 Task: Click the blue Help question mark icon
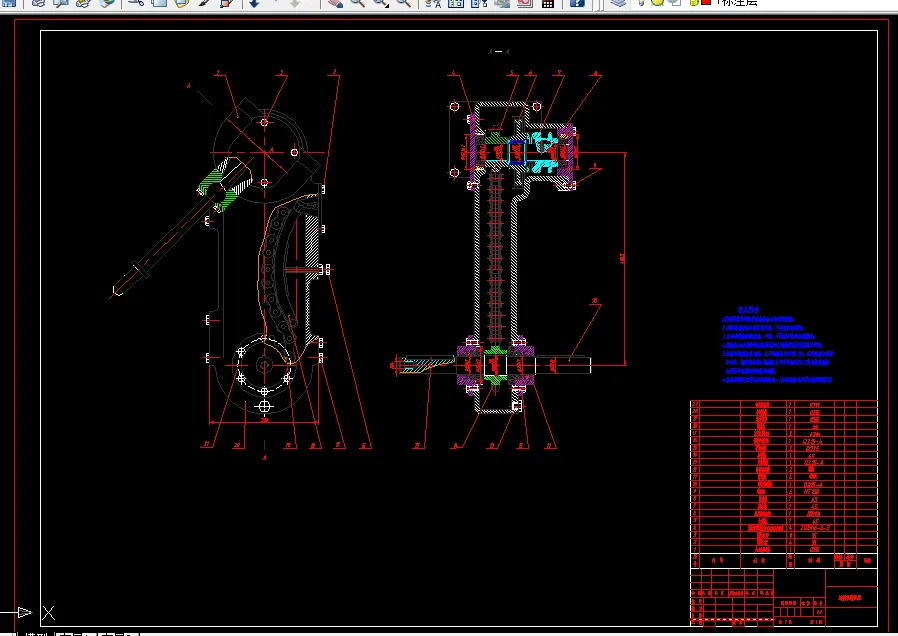coord(577,3)
